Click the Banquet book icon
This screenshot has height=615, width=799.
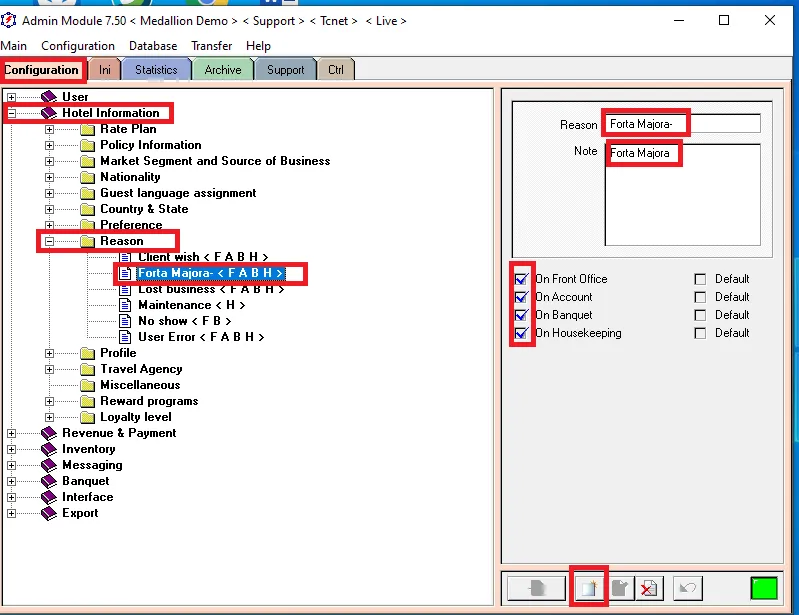pyautogui.click(x=49, y=481)
